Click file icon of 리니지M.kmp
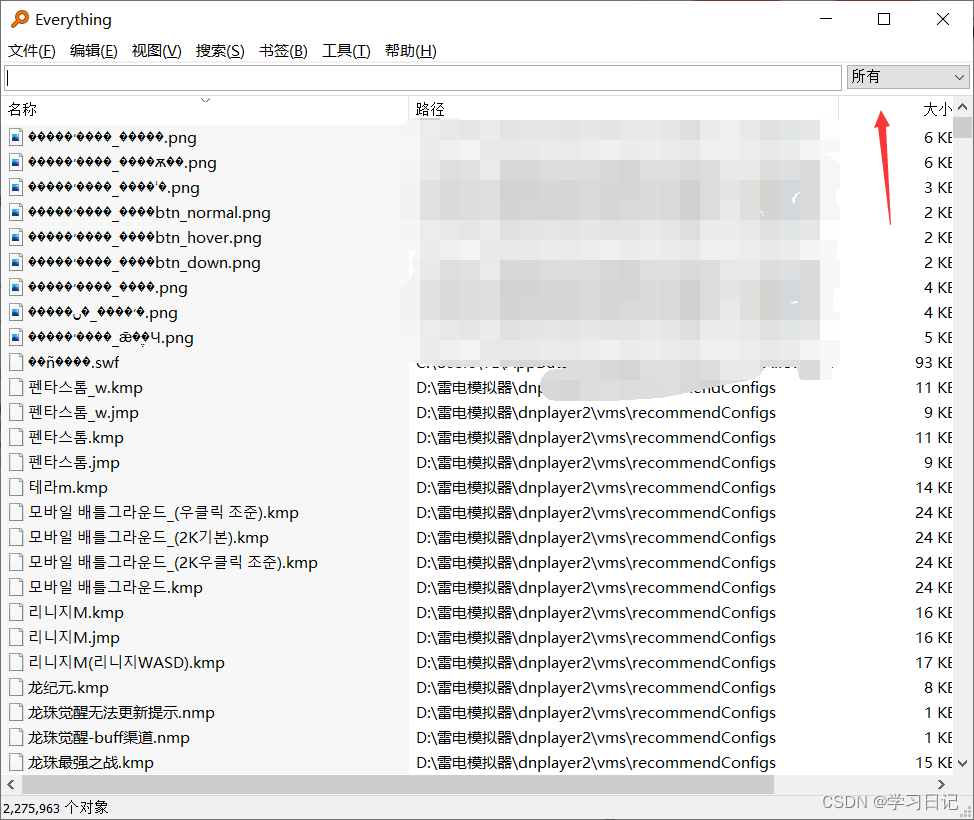 pos(16,613)
